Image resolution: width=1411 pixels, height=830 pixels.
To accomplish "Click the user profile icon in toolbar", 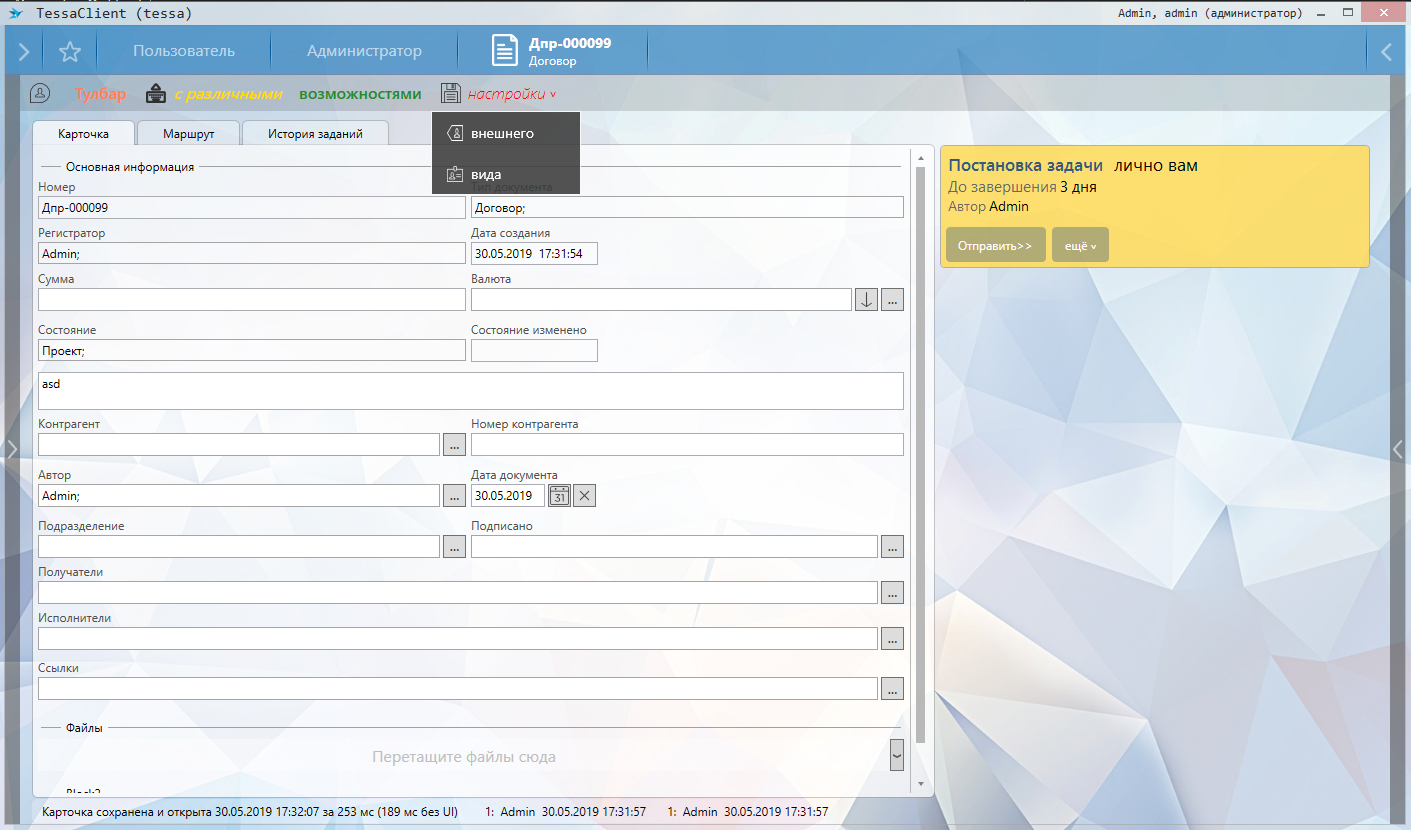I will point(39,93).
